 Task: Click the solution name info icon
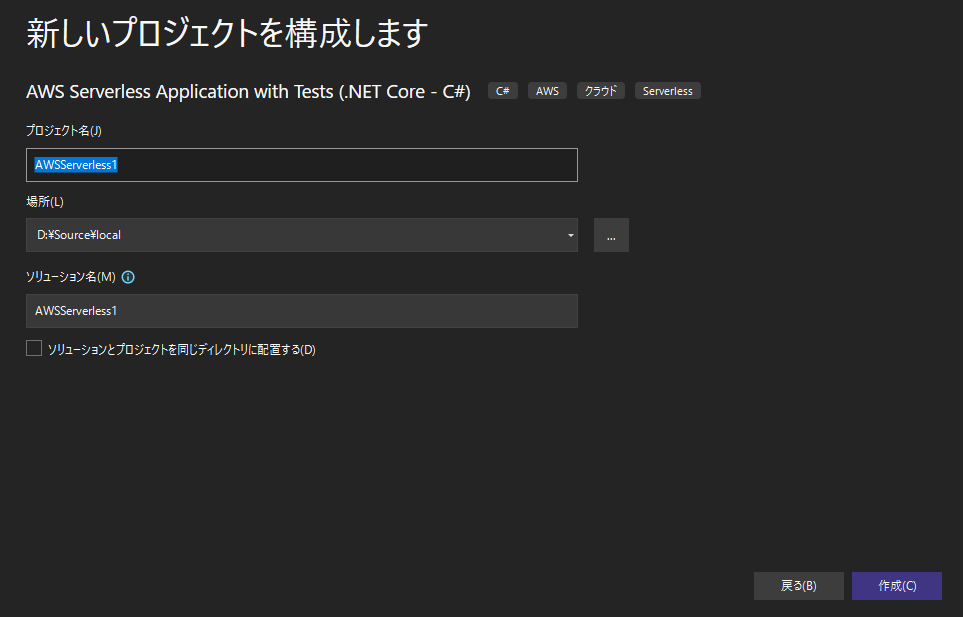coord(128,277)
